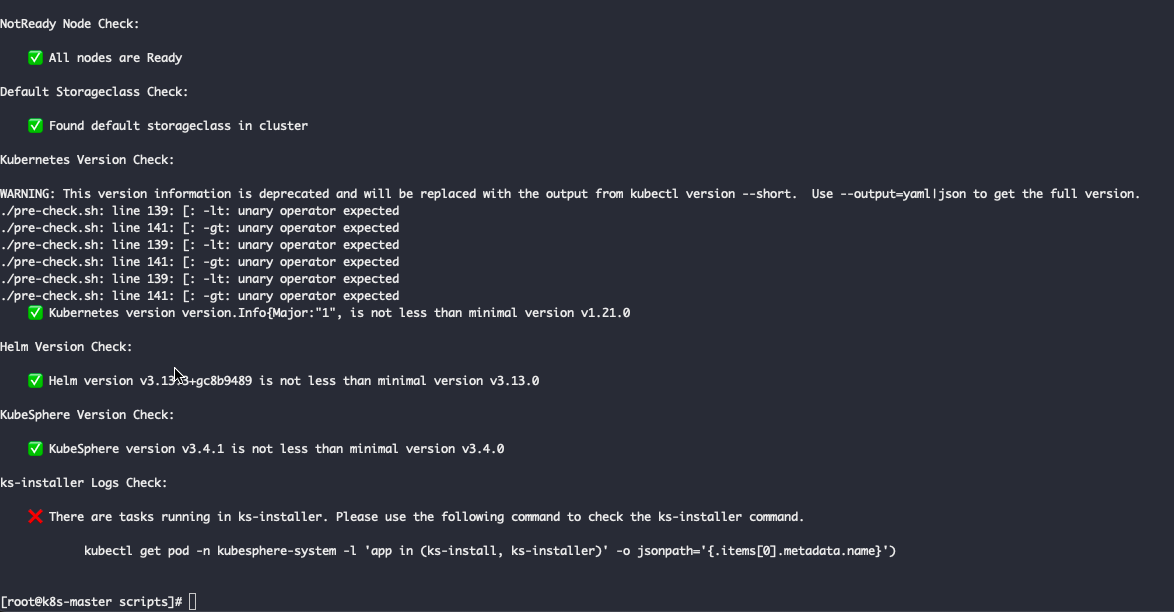Click the red X next to ks-installer tasks message
Image resolution: width=1174 pixels, height=612 pixels.
pos(35,517)
